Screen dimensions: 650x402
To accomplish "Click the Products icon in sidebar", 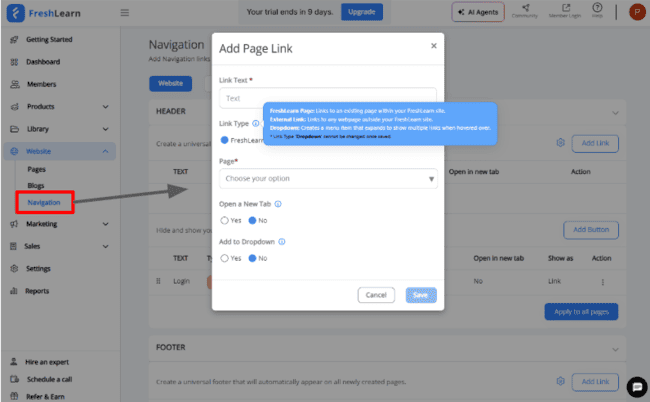I will coord(15,107).
